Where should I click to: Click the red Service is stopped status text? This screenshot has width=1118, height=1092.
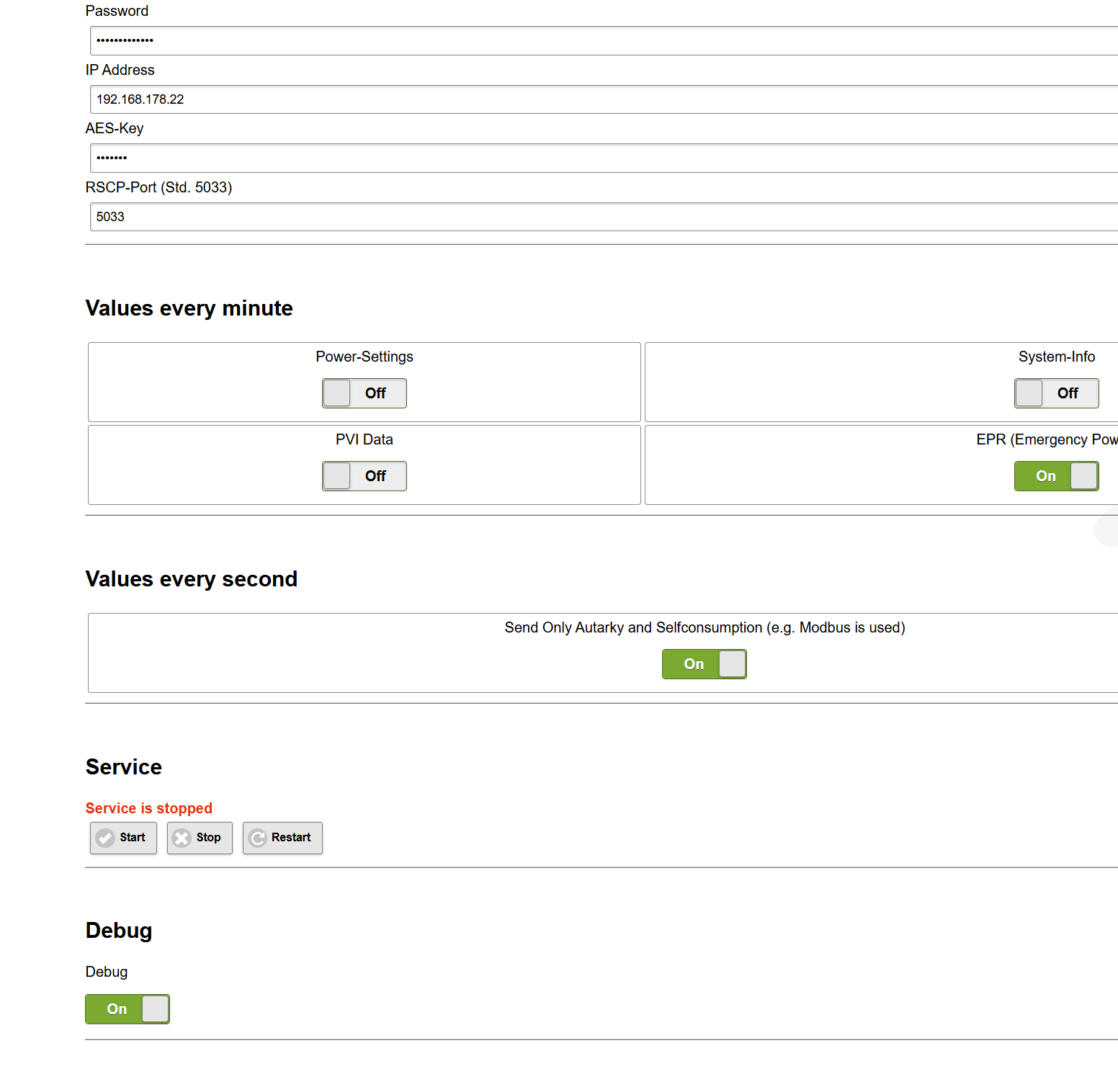149,808
